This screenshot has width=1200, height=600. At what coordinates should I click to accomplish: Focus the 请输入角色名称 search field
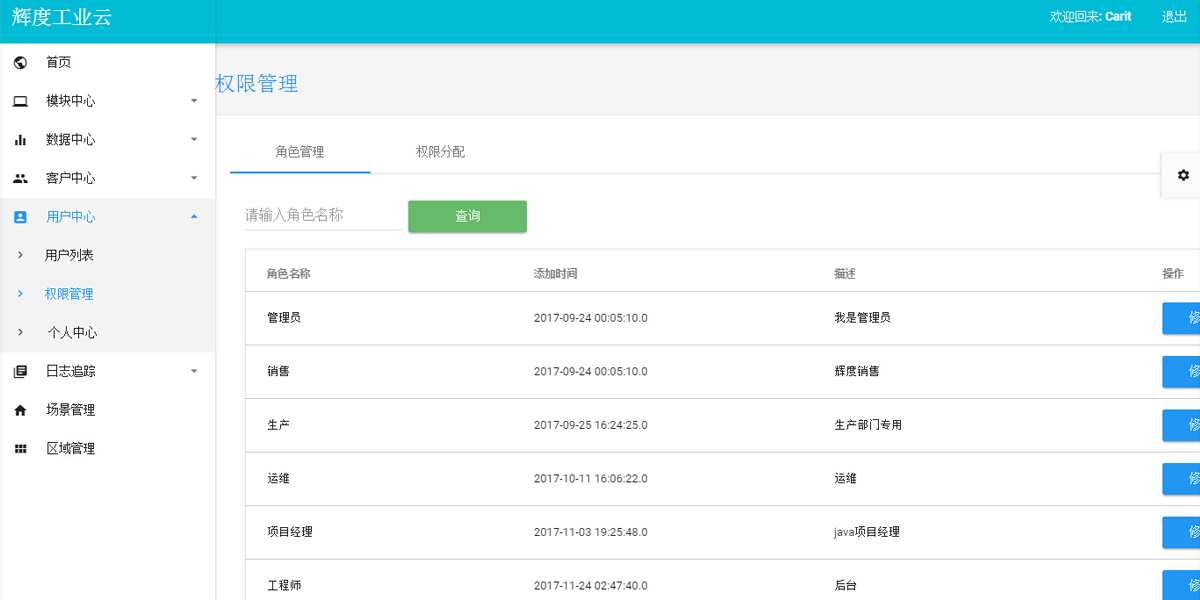(324, 215)
